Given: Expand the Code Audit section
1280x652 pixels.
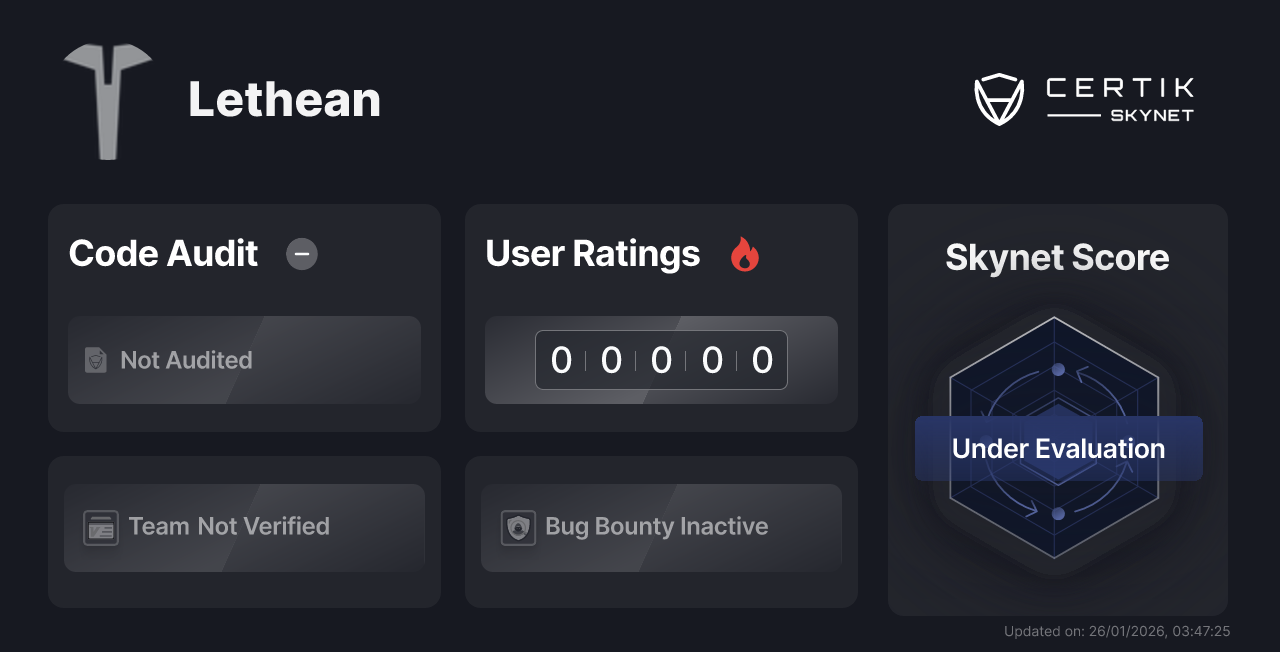Looking at the screenshot, I should pyautogui.click(x=163, y=254).
